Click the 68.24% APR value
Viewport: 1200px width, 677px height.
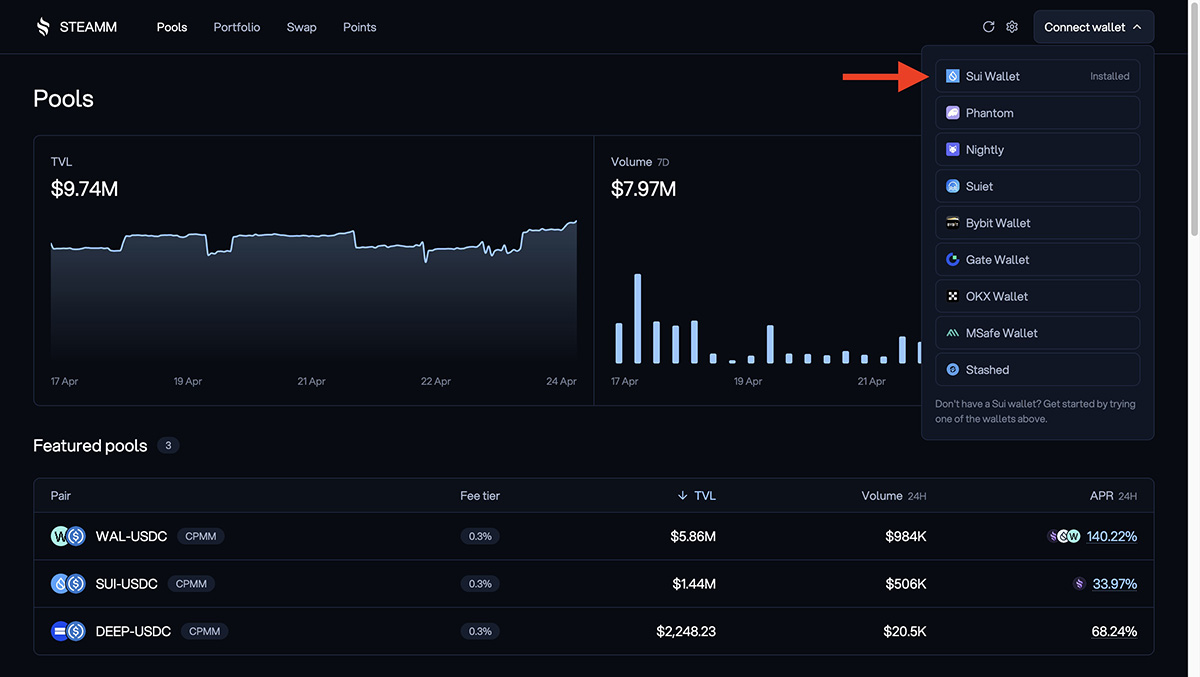pyautogui.click(x=1114, y=631)
